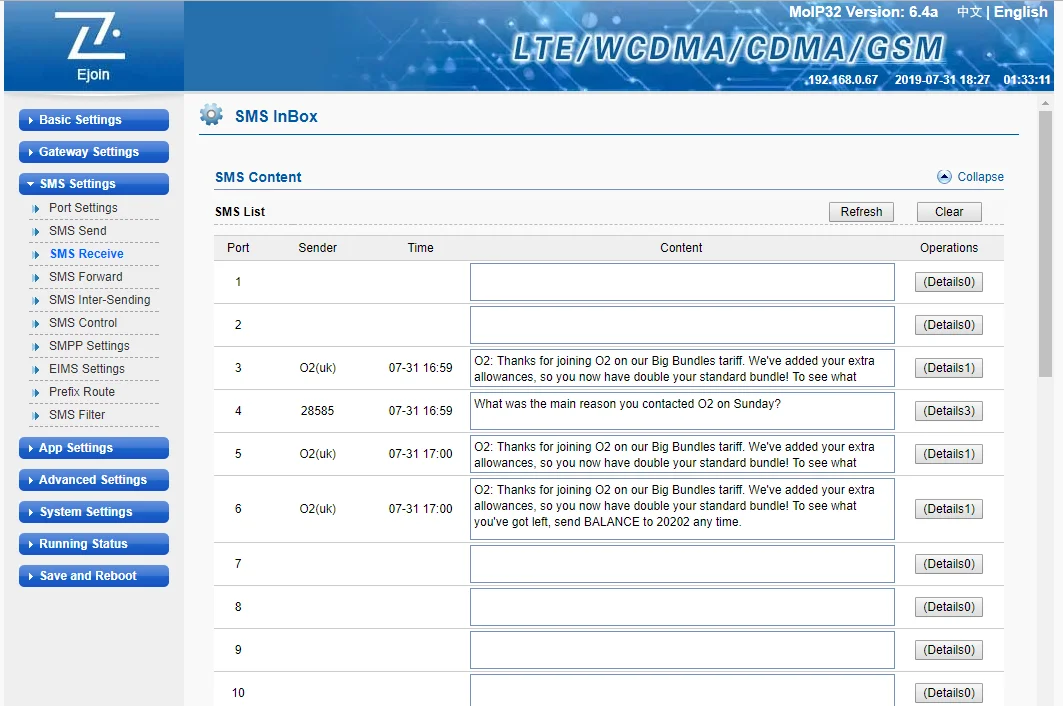Click port 6 message mentioning BALANCE
Viewport: 1063px width, 706px height.
tap(682, 509)
